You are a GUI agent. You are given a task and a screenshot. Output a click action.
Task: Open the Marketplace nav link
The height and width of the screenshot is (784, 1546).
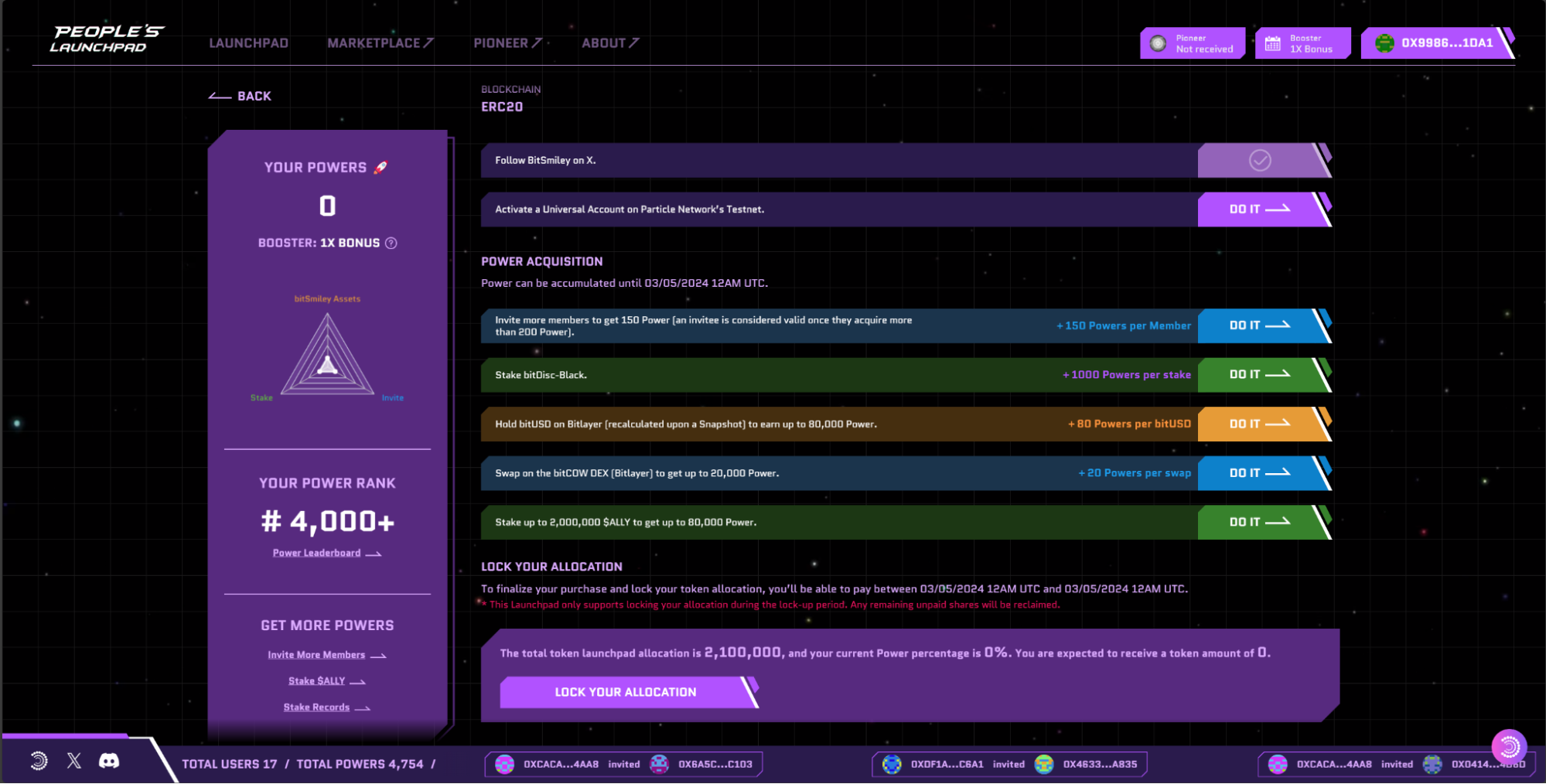(380, 43)
